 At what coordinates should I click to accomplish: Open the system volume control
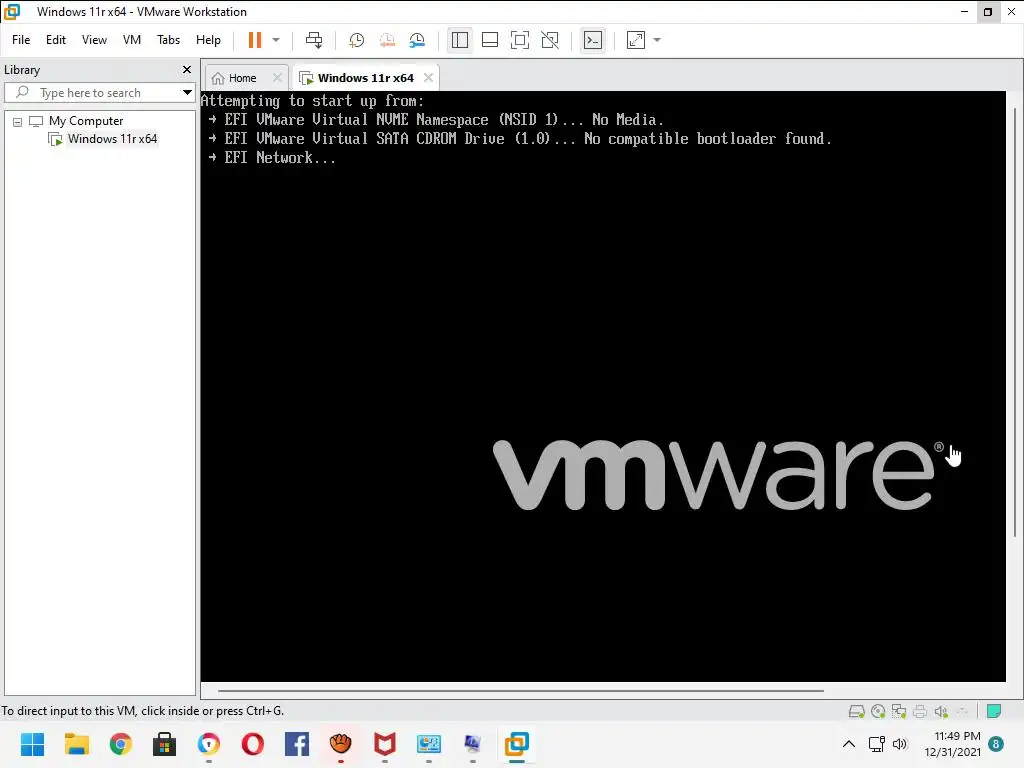[900, 744]
